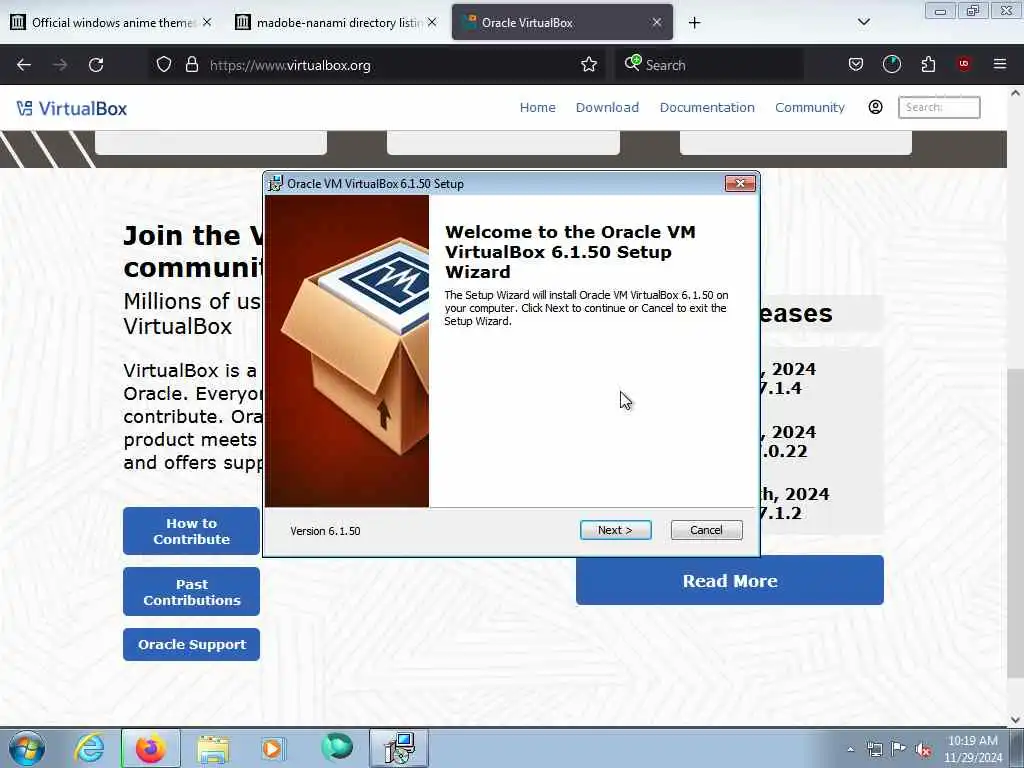This screenshot has width=1024, height=768.
Task: Click the network tray icon
Action: (874, 749)
